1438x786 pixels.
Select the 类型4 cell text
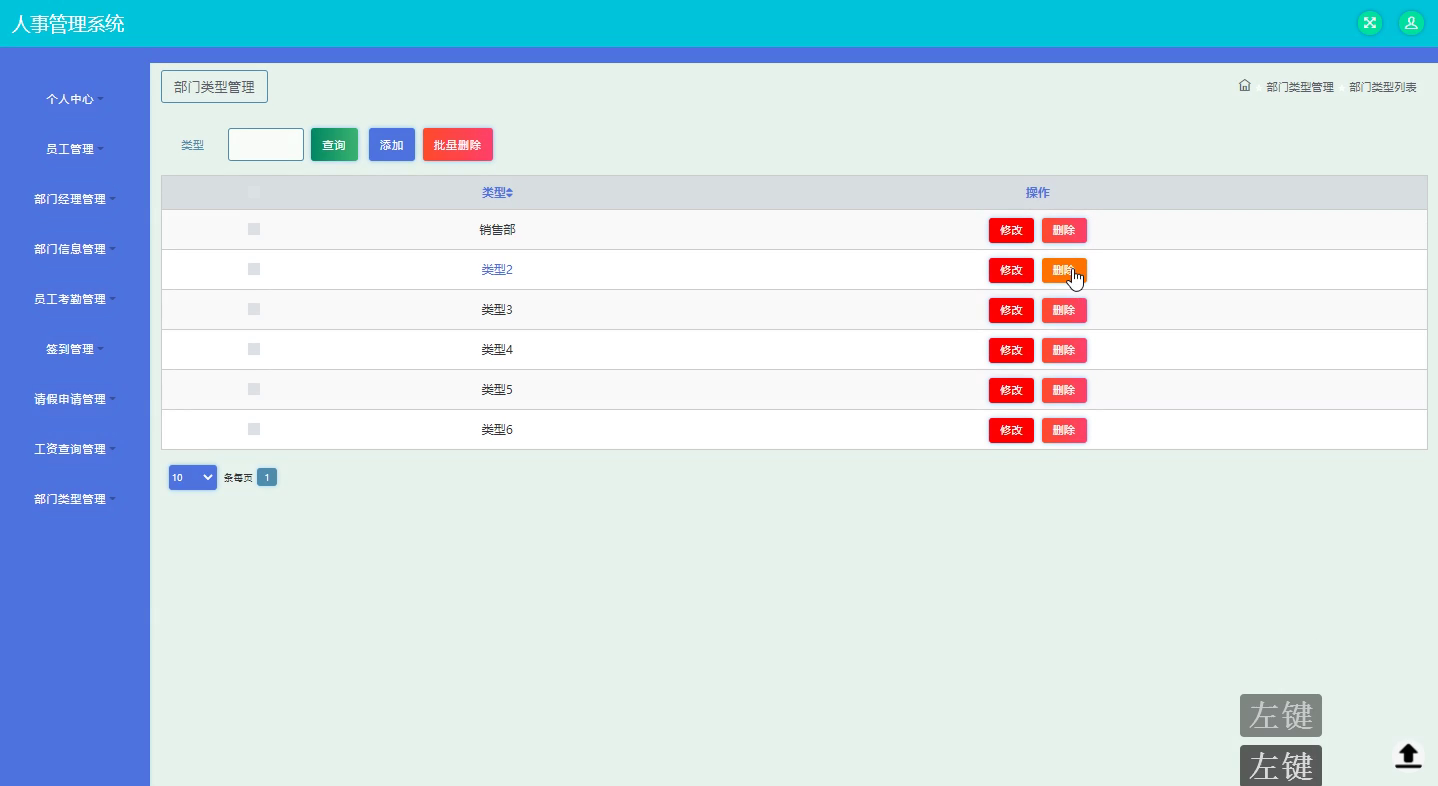pos(497,349)
